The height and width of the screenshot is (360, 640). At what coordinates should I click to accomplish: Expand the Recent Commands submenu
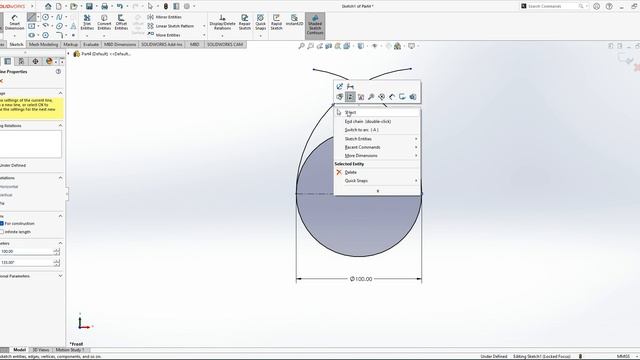coord(377,147)
